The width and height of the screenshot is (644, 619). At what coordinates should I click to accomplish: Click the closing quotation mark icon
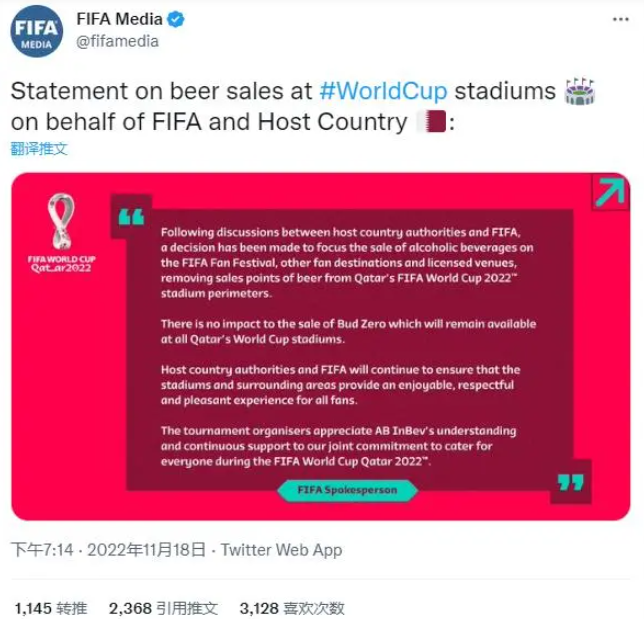point(570,482)
